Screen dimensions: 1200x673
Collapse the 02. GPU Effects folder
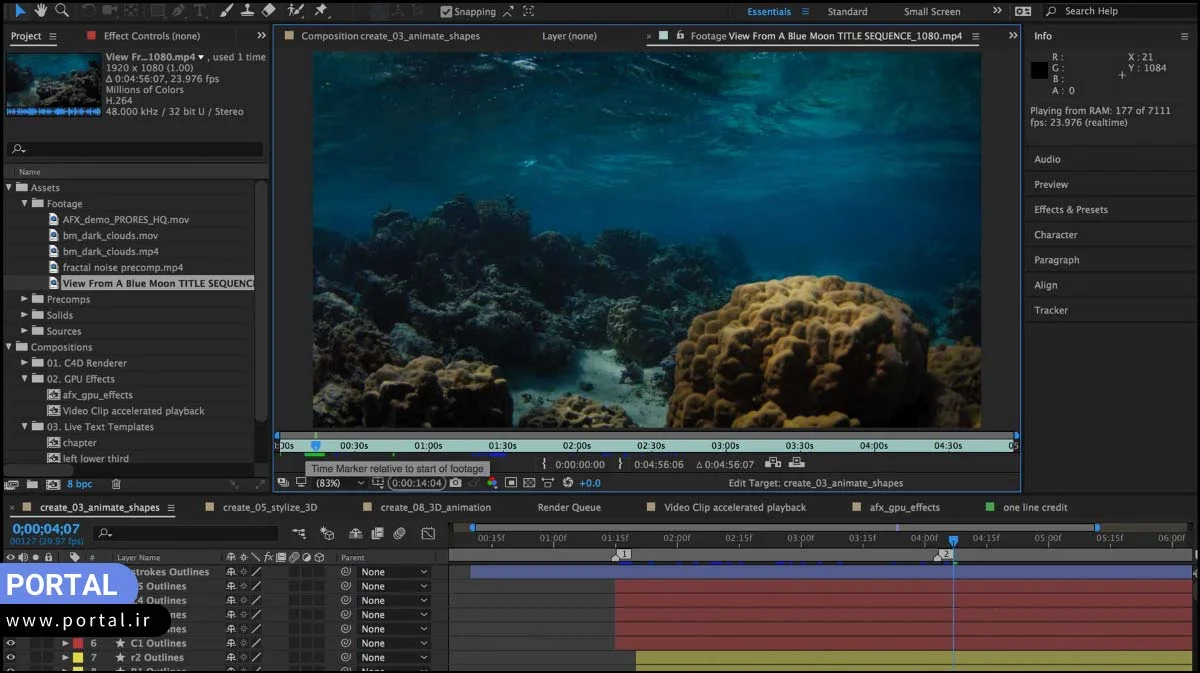pos(25,379)
